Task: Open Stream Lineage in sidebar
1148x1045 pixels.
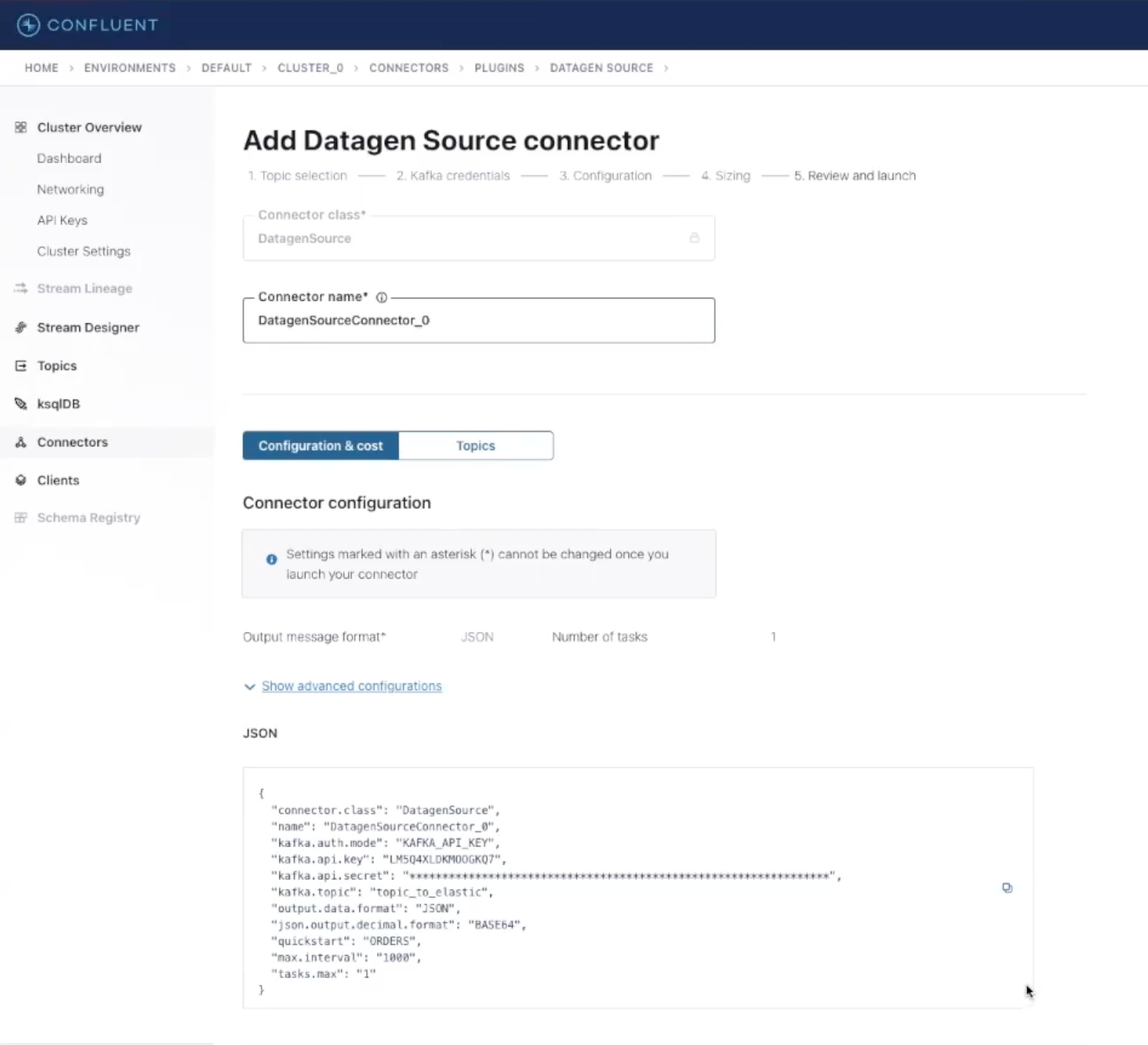Action: point(85,289)
